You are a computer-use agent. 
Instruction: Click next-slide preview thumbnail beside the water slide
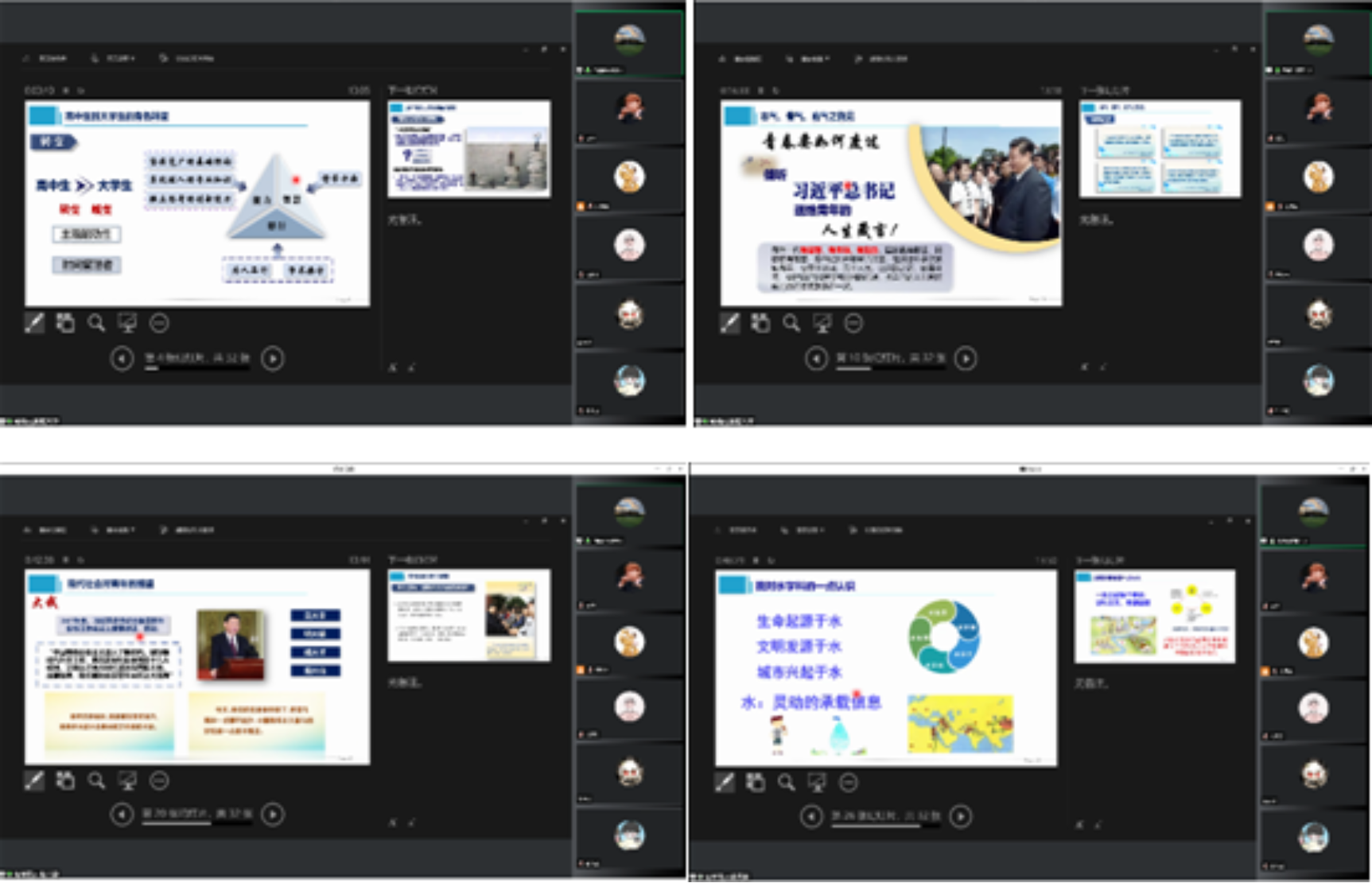click(x=1154, y=617)
